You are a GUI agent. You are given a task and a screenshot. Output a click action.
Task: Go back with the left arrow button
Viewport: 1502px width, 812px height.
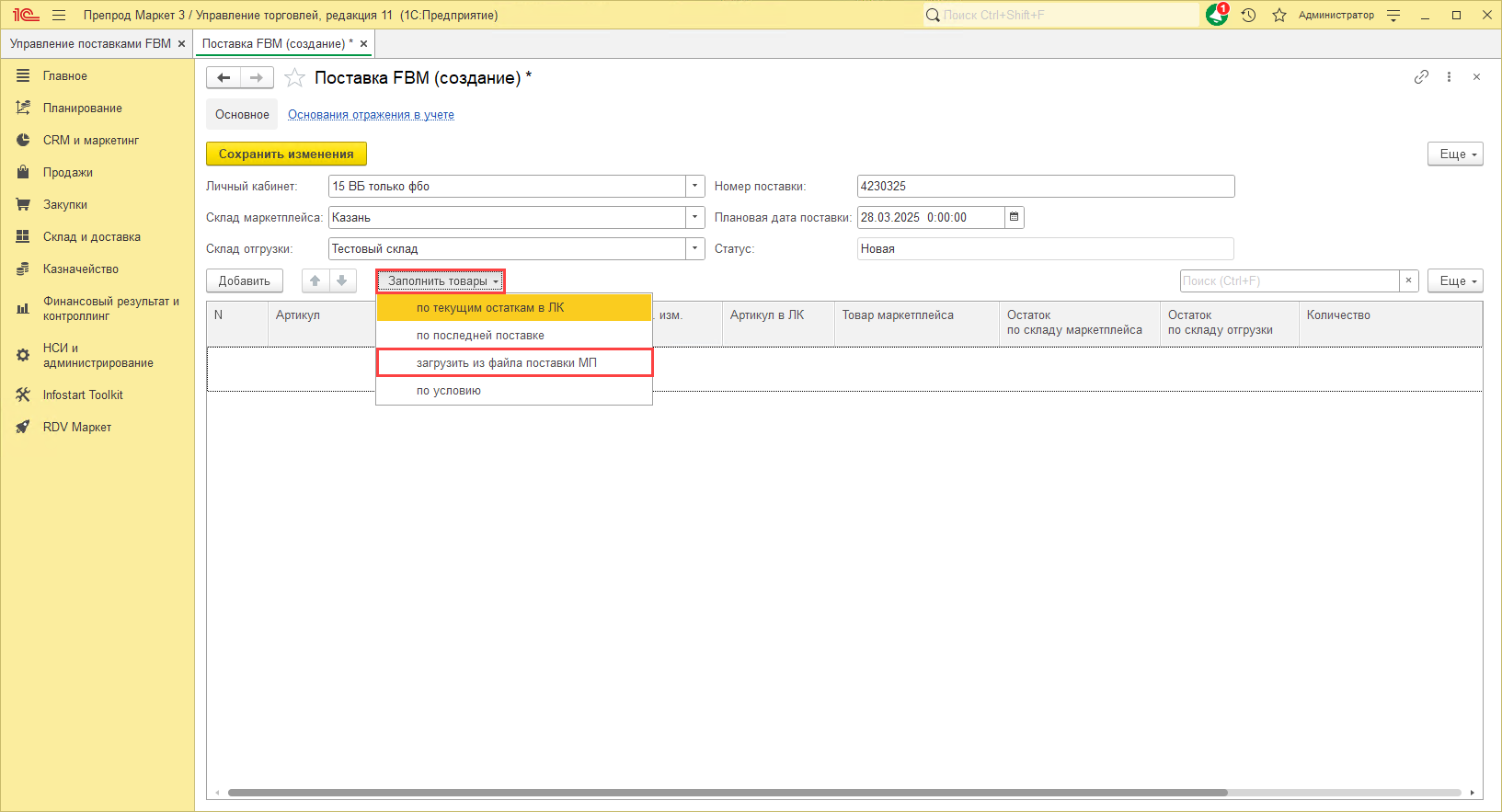pyautogui.click(x=224, y=78)
